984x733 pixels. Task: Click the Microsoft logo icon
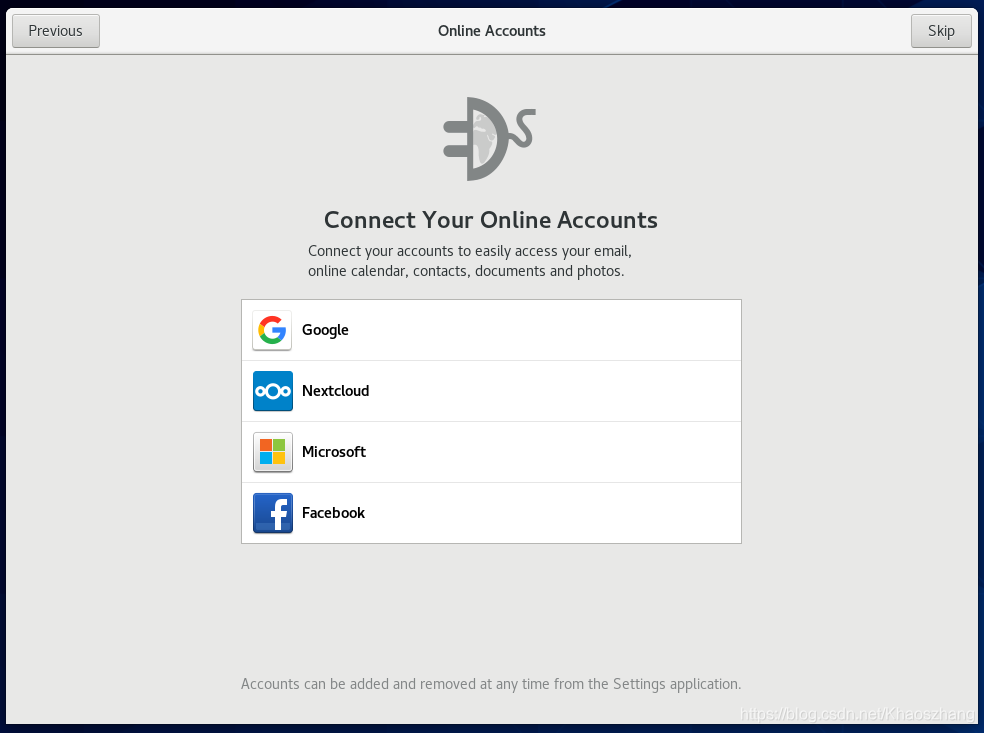pyautogui.click(x=272, y=452)
